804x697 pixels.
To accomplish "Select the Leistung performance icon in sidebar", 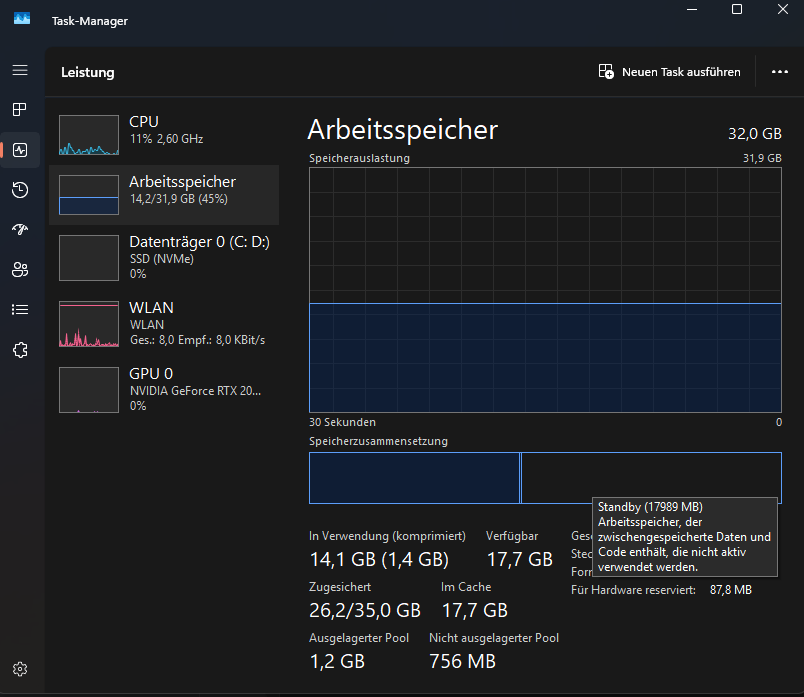I will click(20, 150).
